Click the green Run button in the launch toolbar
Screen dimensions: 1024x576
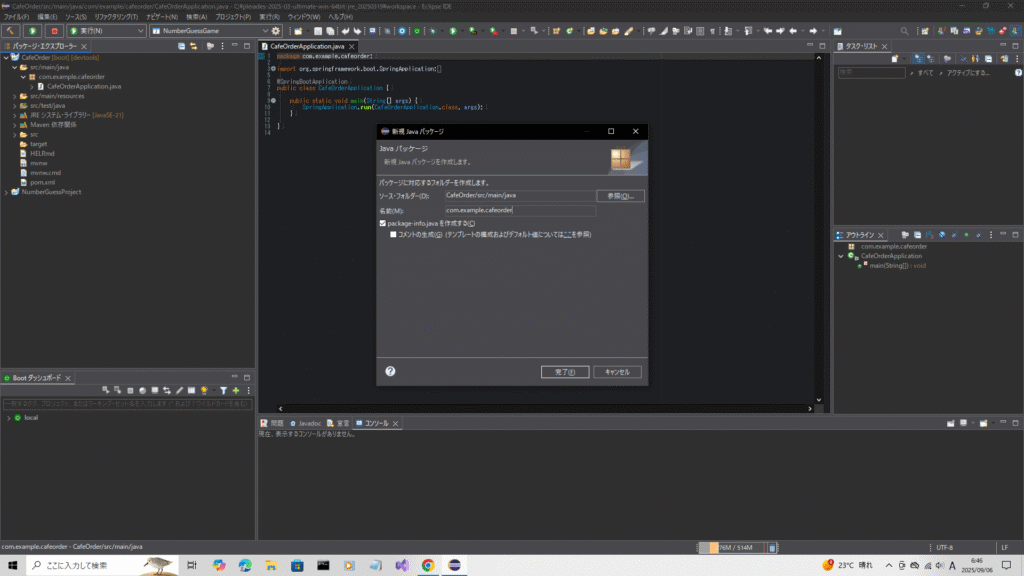coord(33,31)
